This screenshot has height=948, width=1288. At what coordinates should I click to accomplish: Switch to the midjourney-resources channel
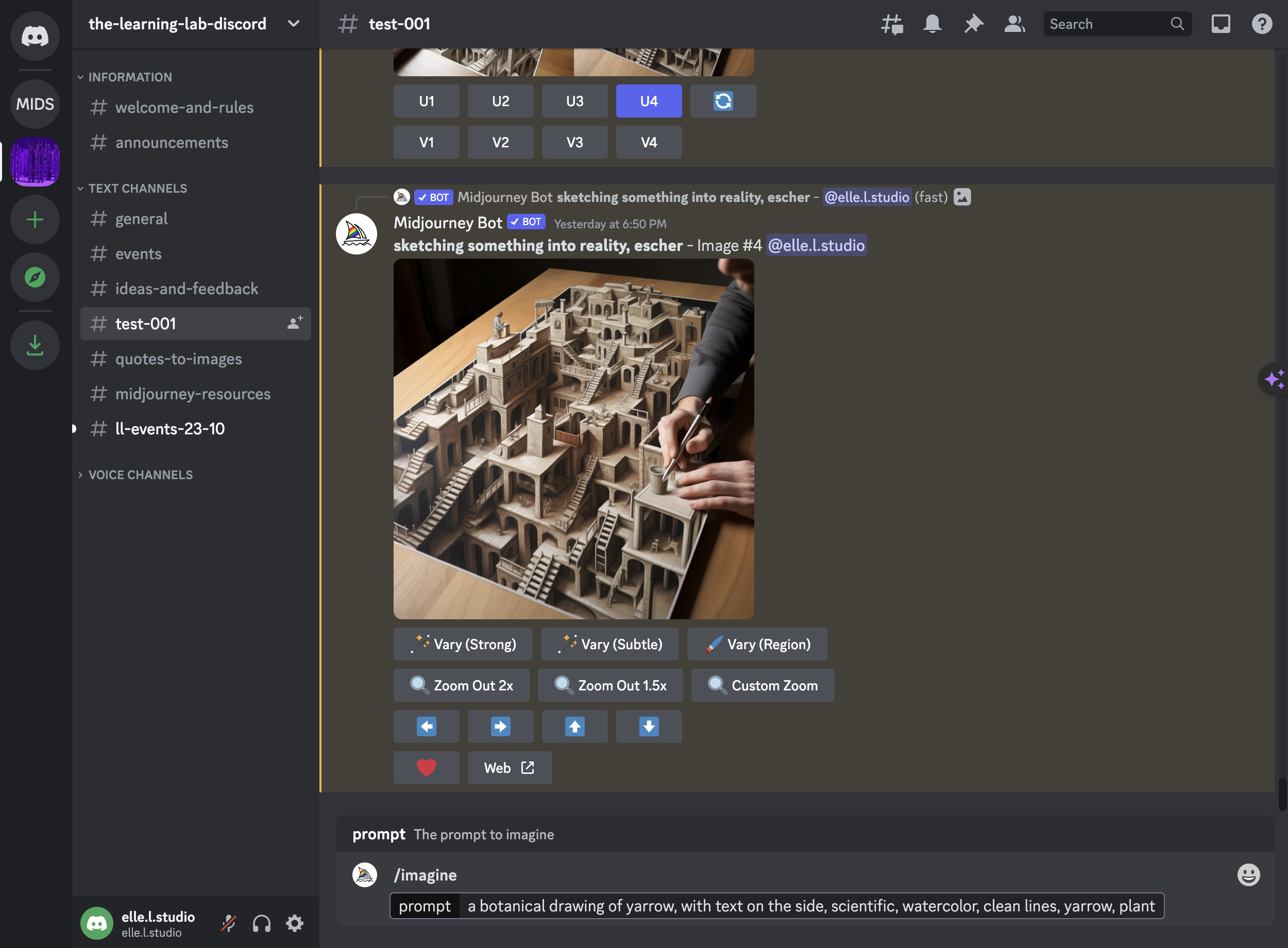(193, 394)
